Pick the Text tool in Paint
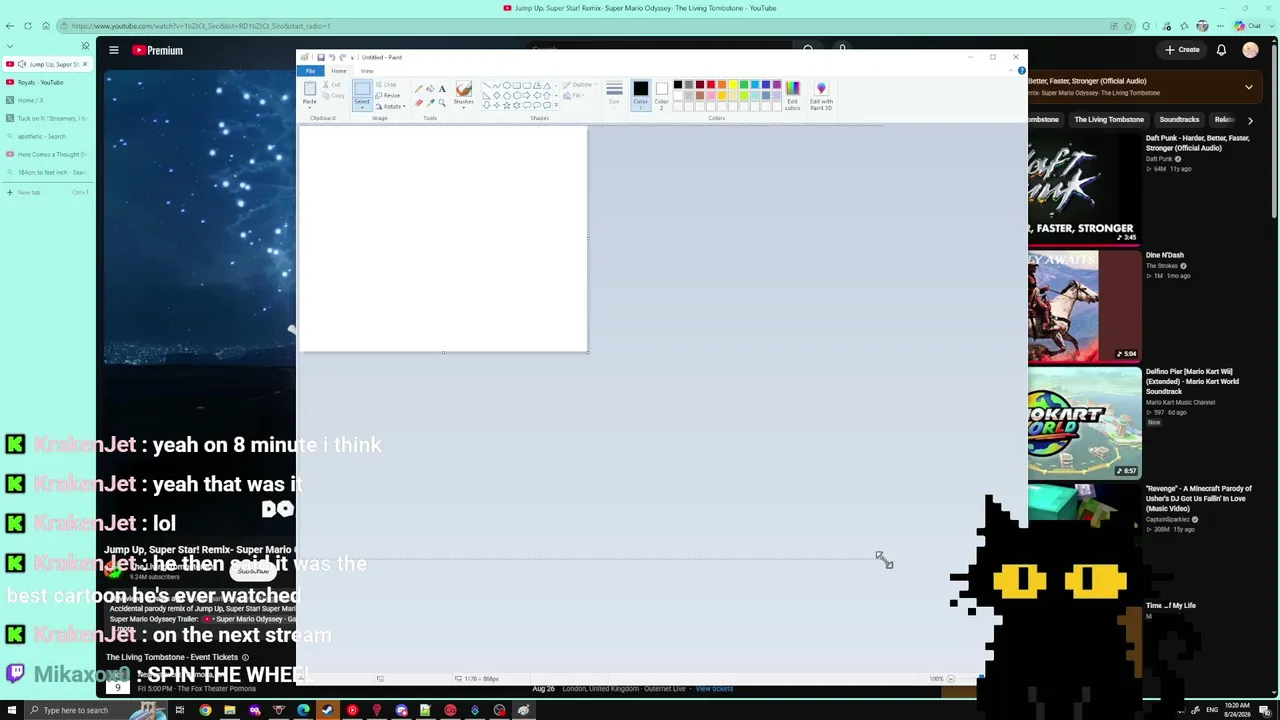1280x720 pixels. click(x=442, y=89)
